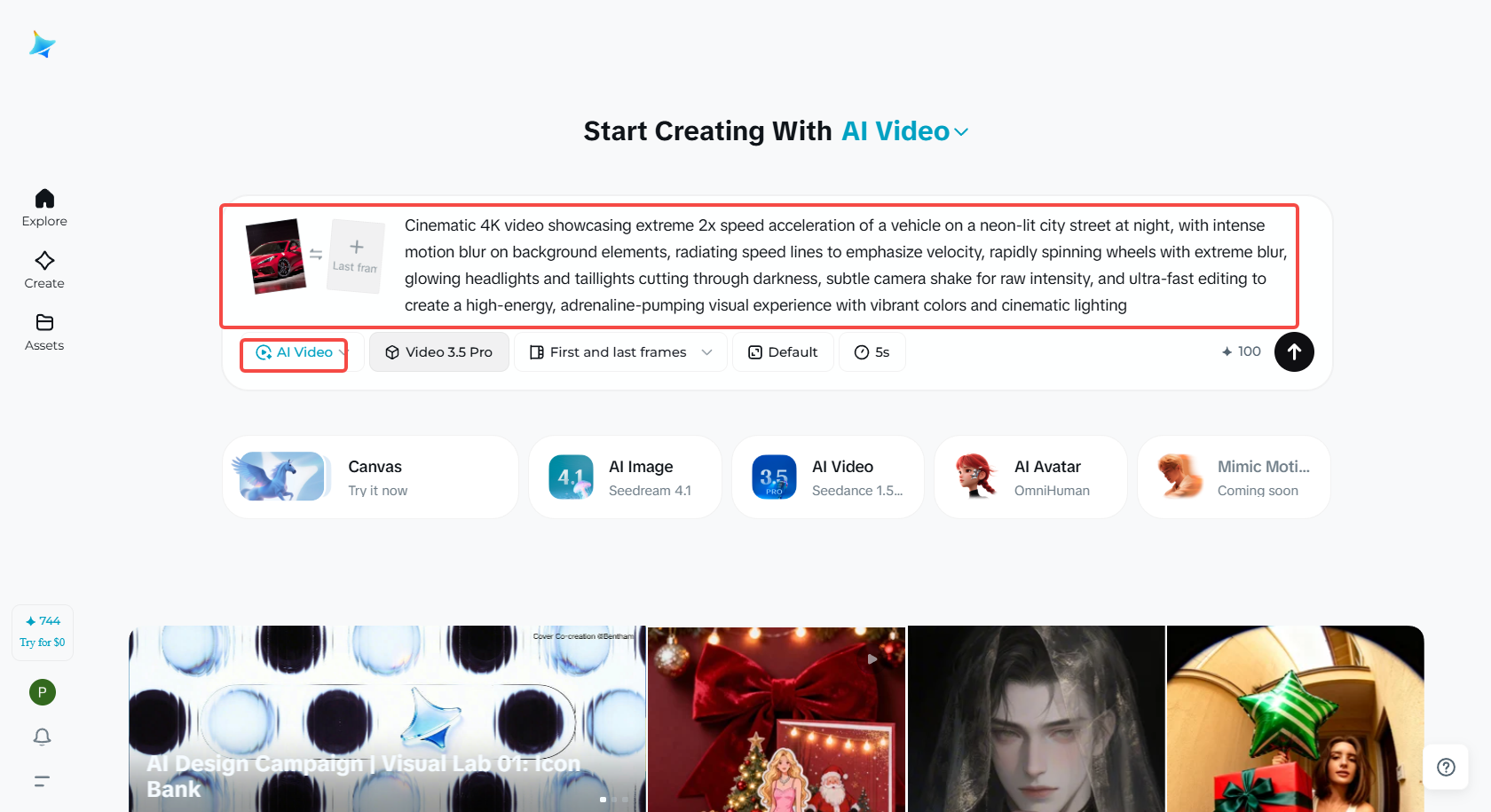The image size is (1491, 812).
Task: Open the notifications bell
Action: 43,737
